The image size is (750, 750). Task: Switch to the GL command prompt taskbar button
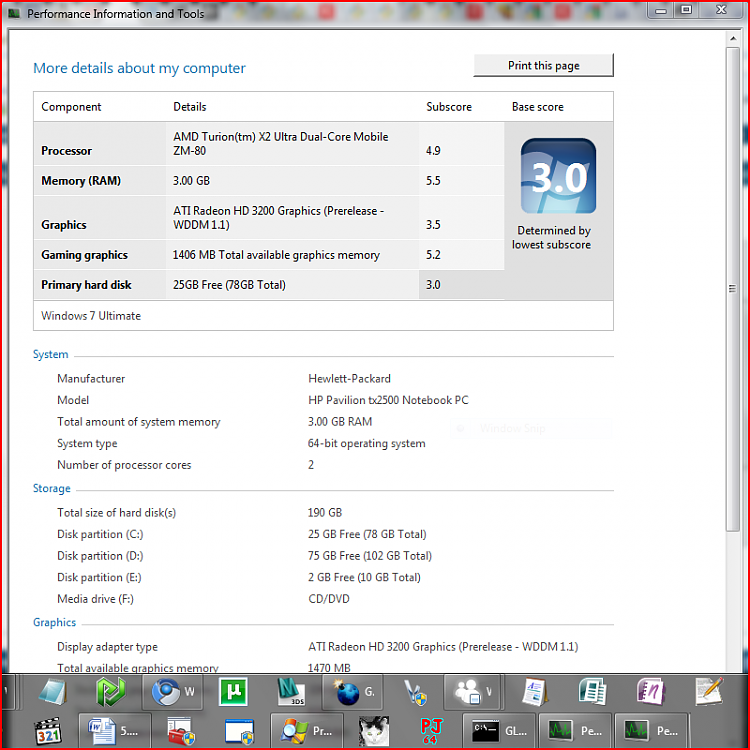[x=499, y=730]
